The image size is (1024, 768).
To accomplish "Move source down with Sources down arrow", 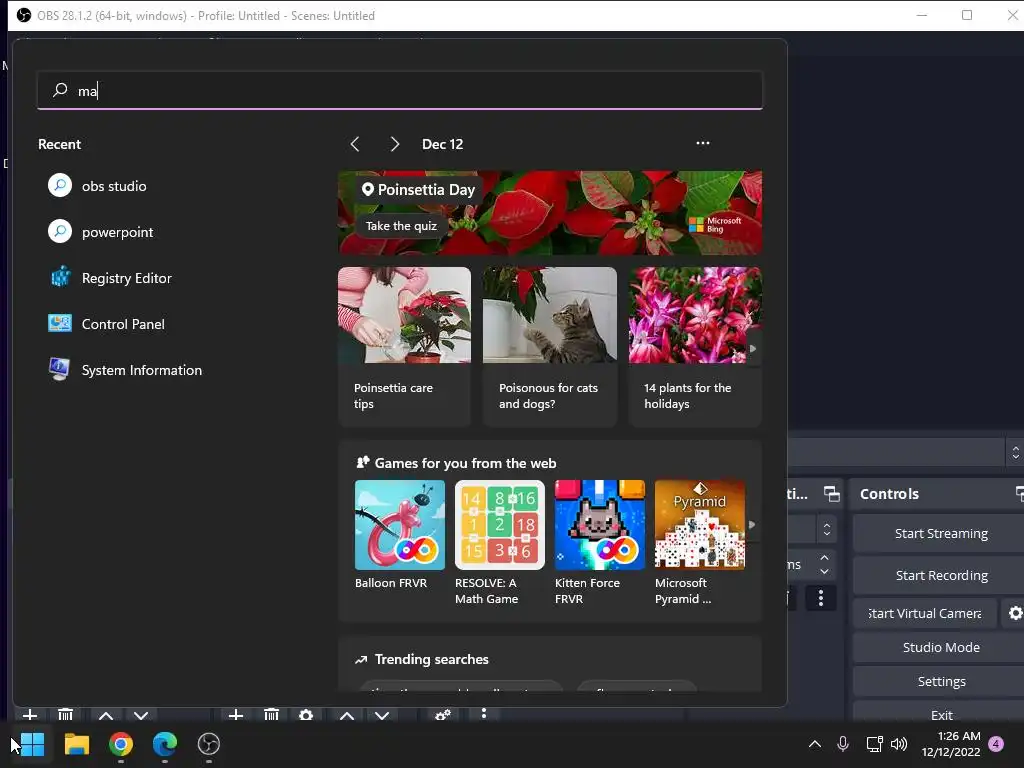I will (382, 715).
